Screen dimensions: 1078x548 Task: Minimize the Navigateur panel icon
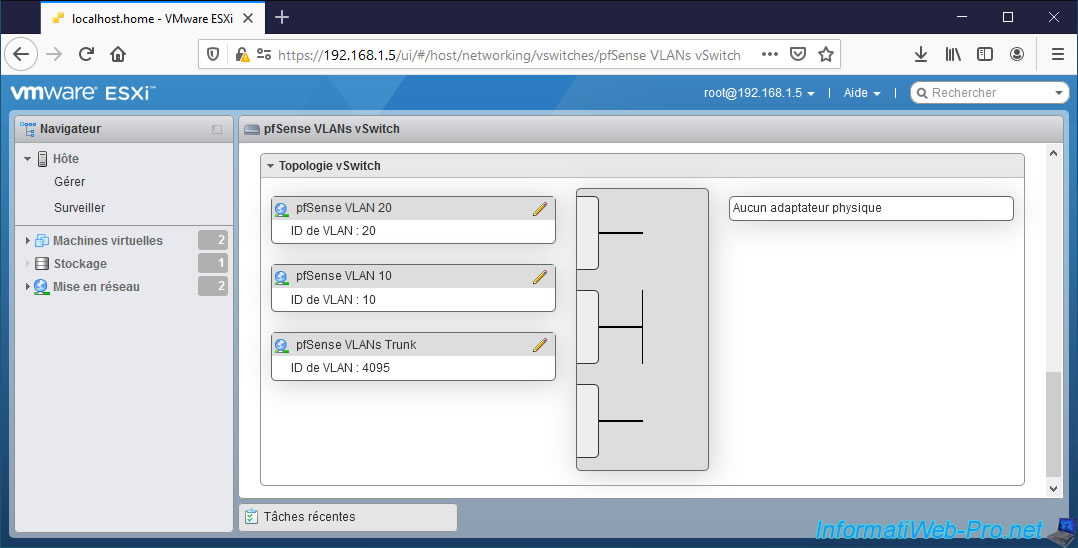(217, 129)
